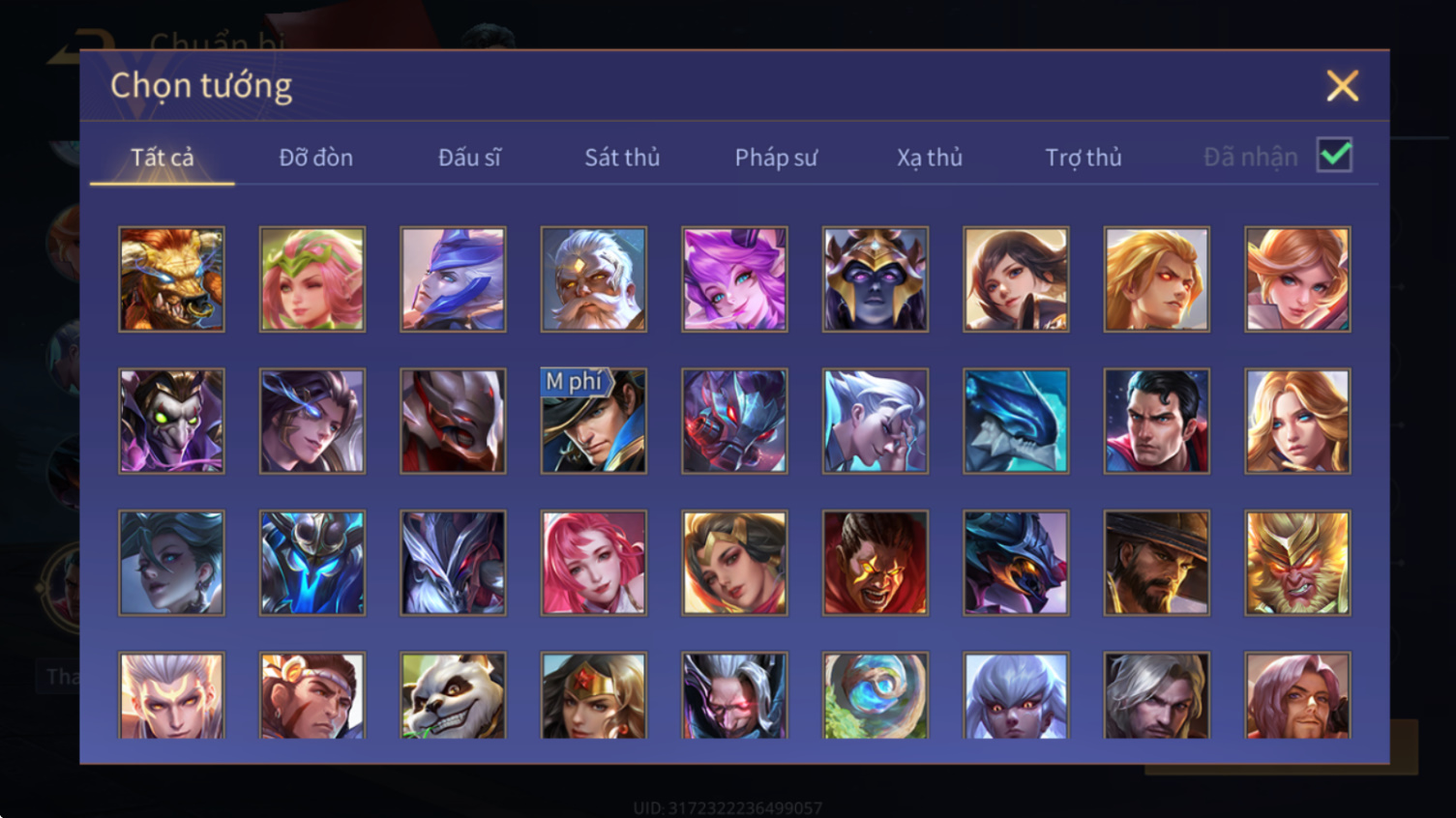1456x818 pixels.
Task: Select the hero marked M phí
Action: 593,421
